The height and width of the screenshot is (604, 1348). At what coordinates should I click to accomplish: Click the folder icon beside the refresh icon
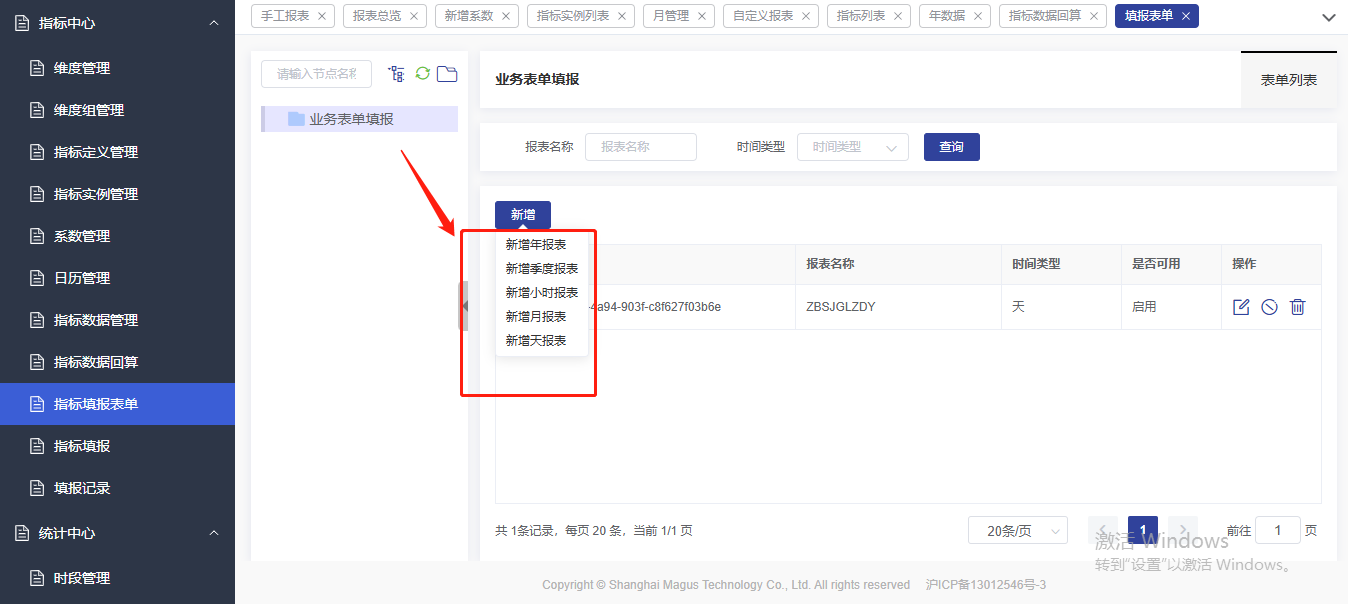(447, 74)
